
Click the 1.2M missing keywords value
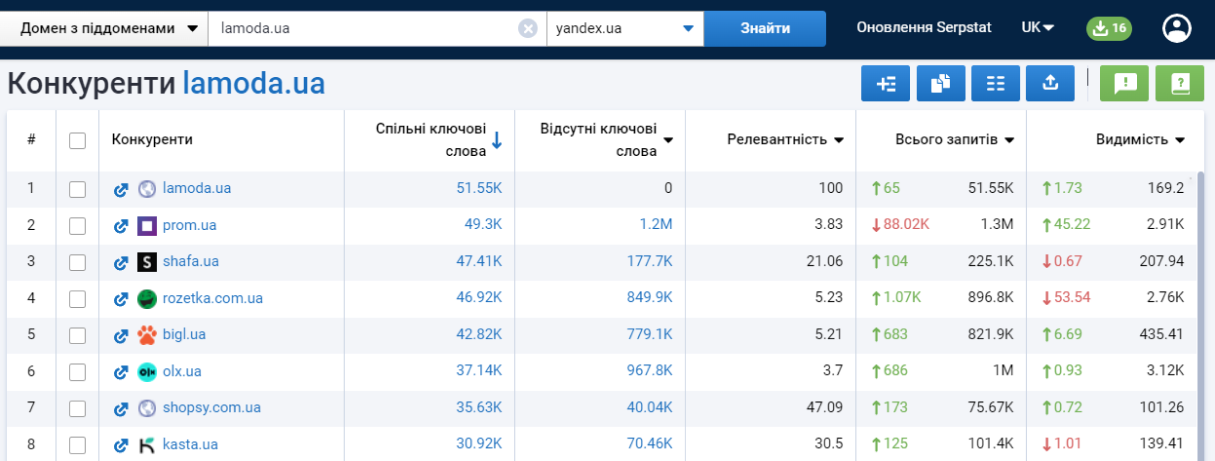(x=656, y=225)
